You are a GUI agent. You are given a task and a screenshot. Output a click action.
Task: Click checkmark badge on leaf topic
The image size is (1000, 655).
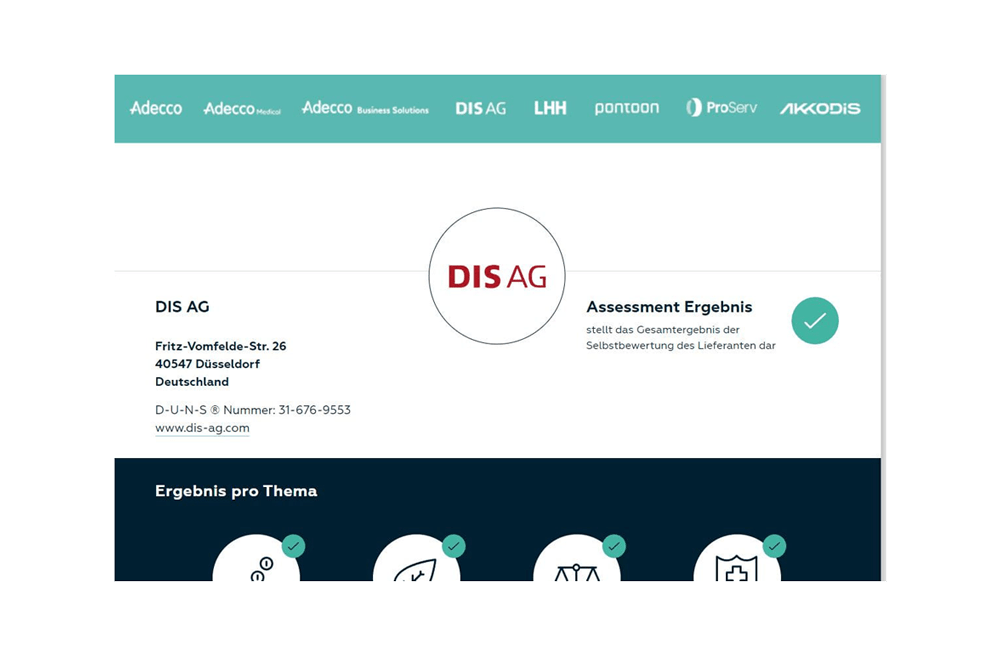[x=453, y=546]
